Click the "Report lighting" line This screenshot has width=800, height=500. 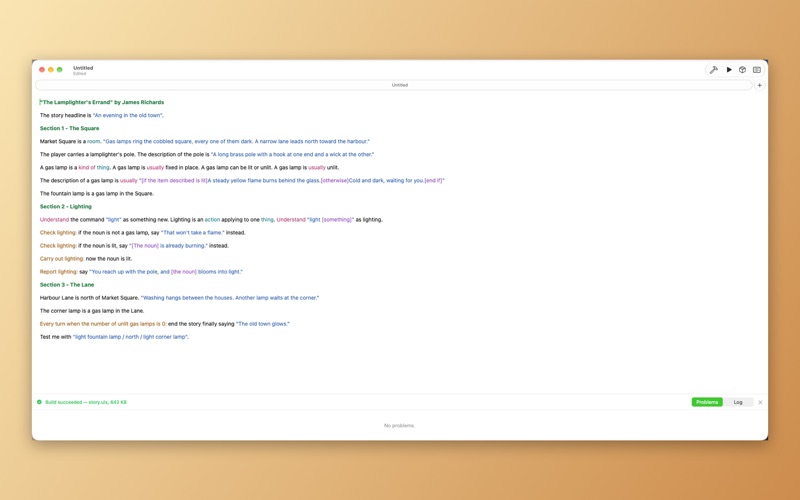click(141, 271)
